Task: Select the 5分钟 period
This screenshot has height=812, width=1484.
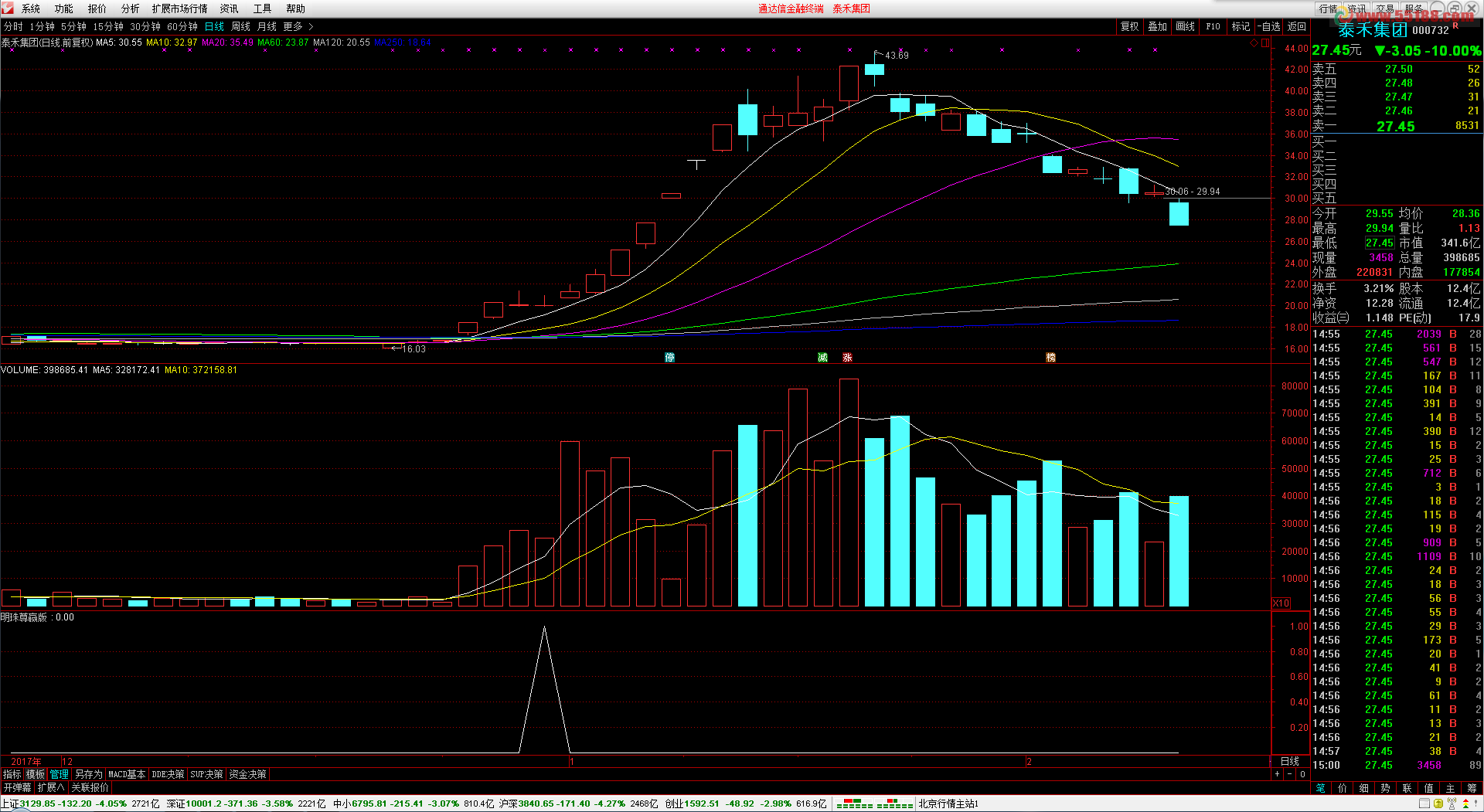Action: coord(74,26)
